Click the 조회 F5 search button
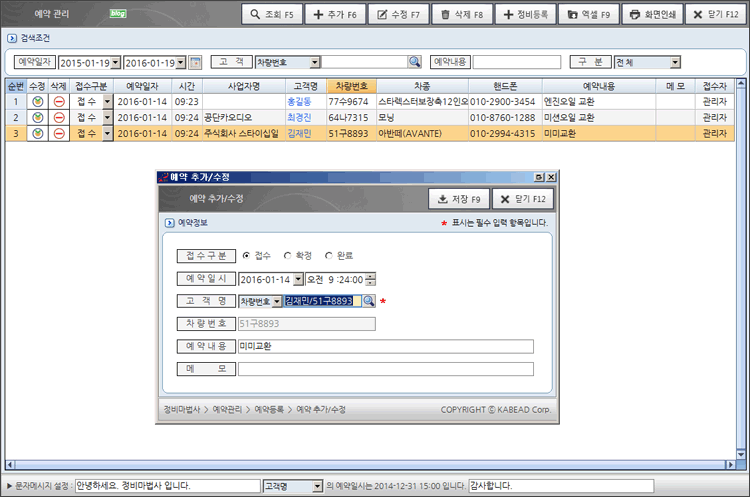This screenshot has height=497, width=750. click(270, 15)
